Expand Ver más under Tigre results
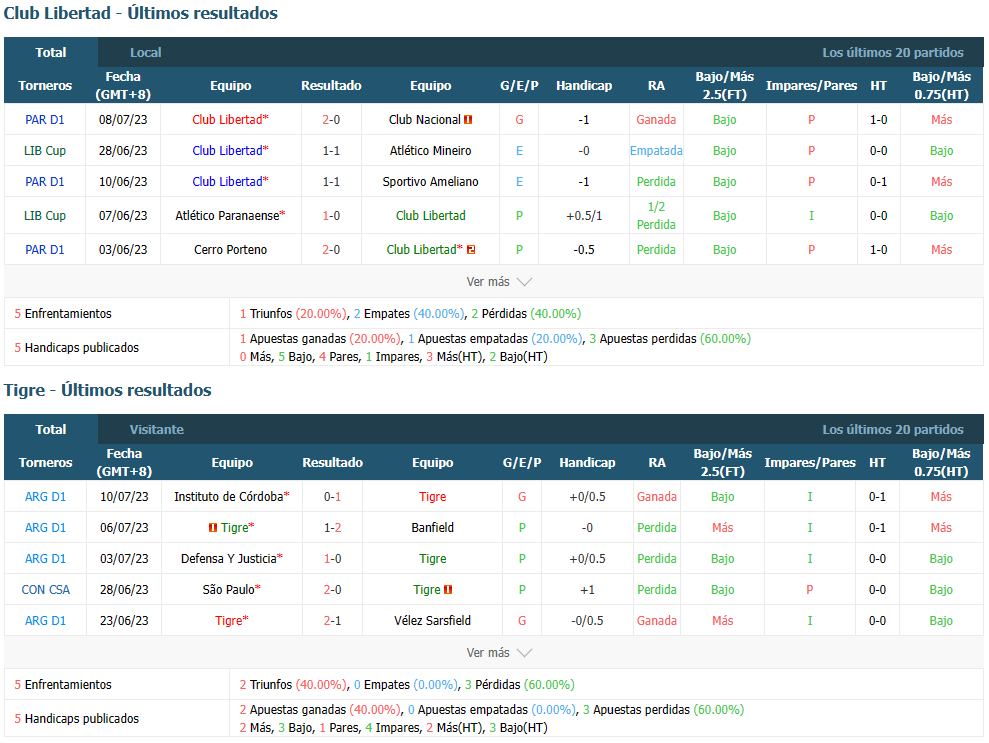This screenshot has height=743, width=989. pos(499,653)
